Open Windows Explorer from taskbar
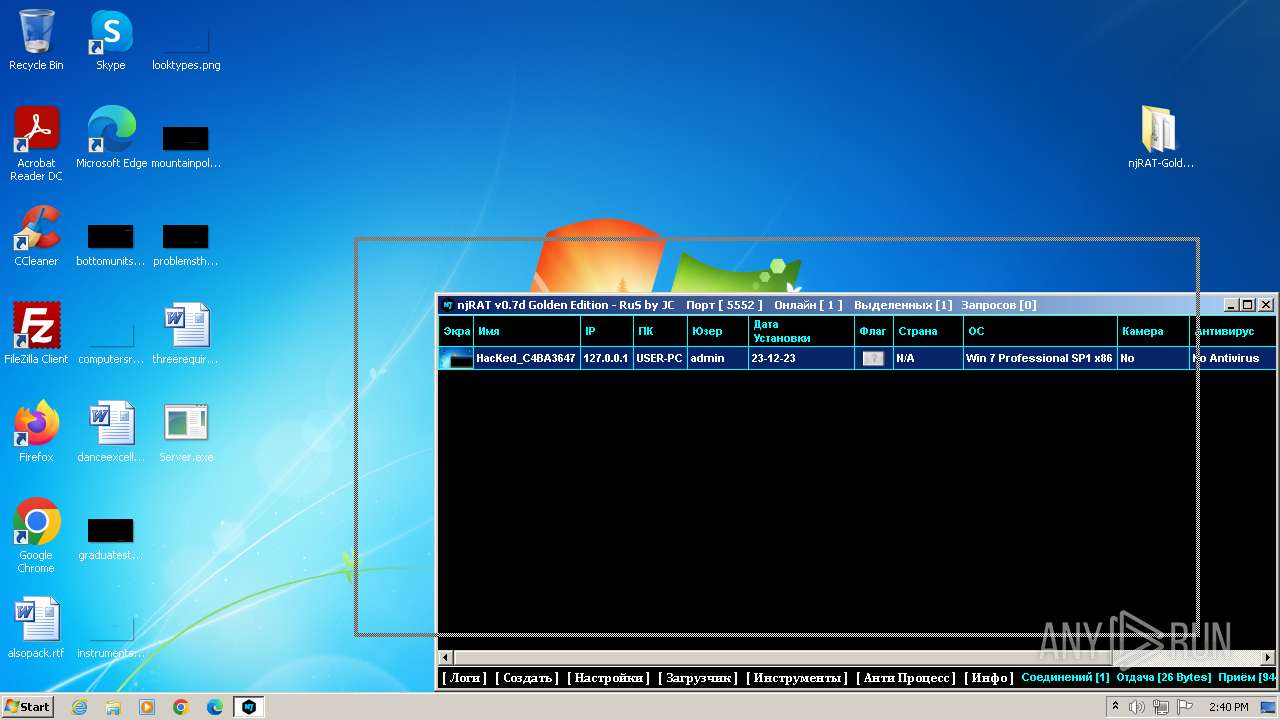 pyautogui.click(x=113, y=707)
